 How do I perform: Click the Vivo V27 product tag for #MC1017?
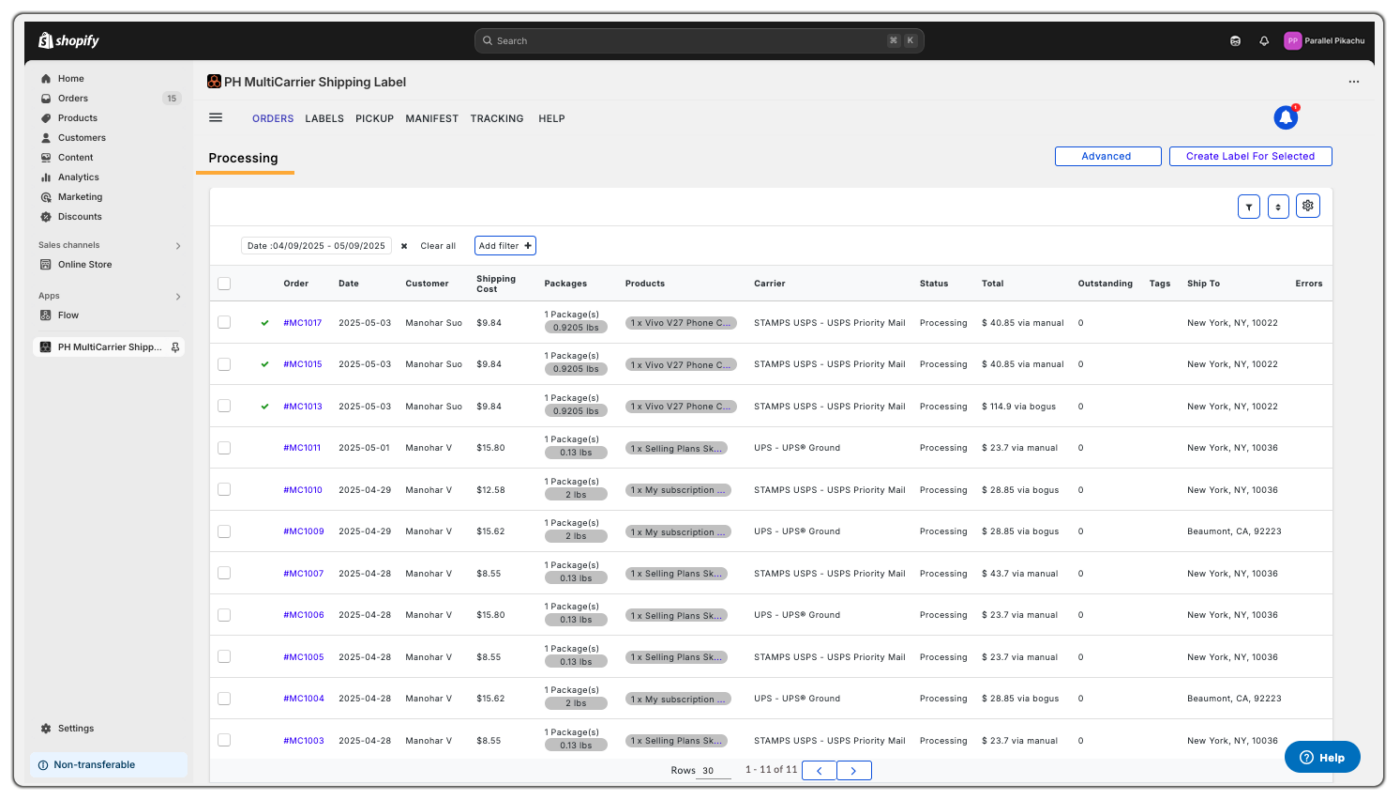point(681,323)
